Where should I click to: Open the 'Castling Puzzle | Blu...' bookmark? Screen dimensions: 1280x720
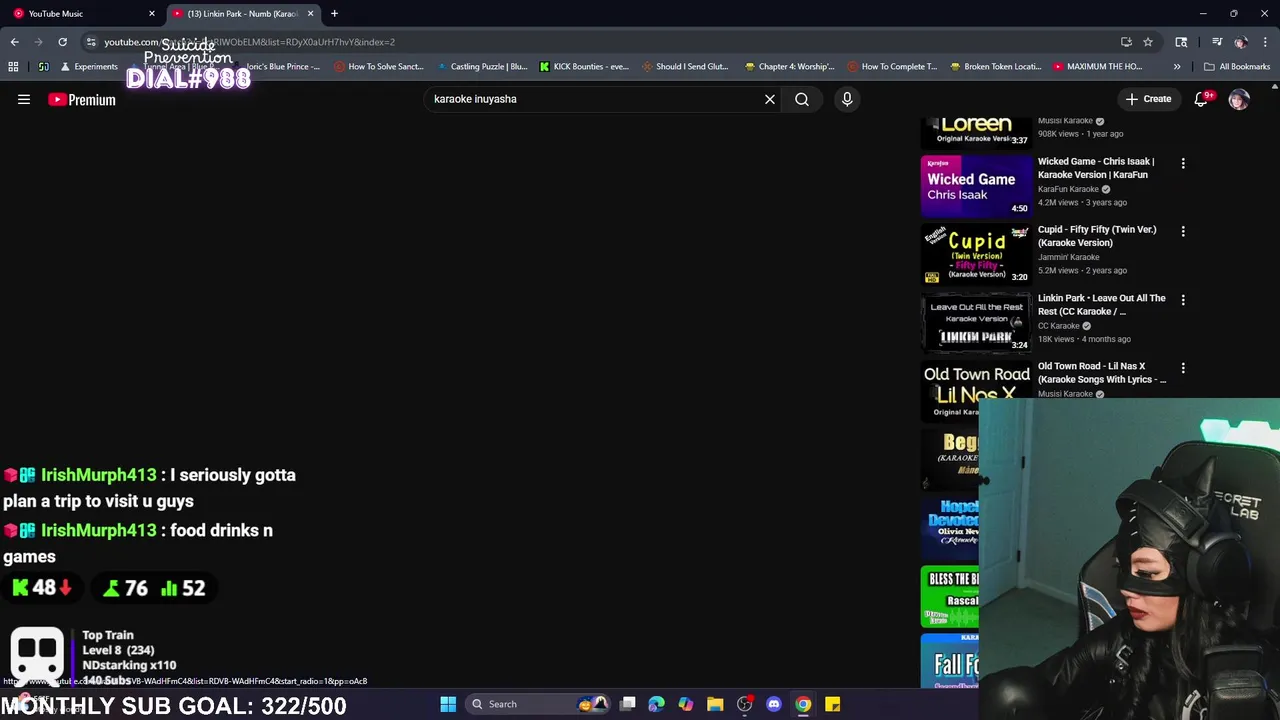[x=482, y=66]
